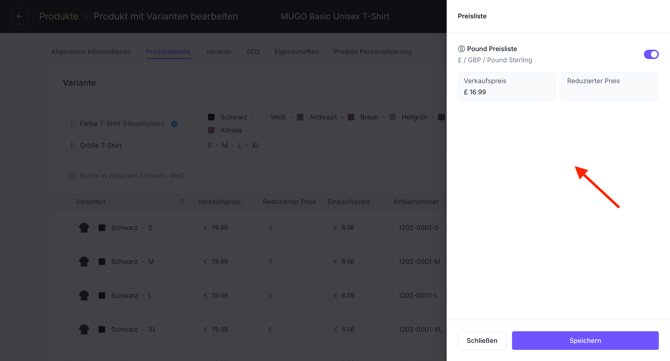Click the Hellgrün color swatch
Image resolution: width=670 pixels, height=361 pixels.
pyautogui.click(x=392, y=117)
